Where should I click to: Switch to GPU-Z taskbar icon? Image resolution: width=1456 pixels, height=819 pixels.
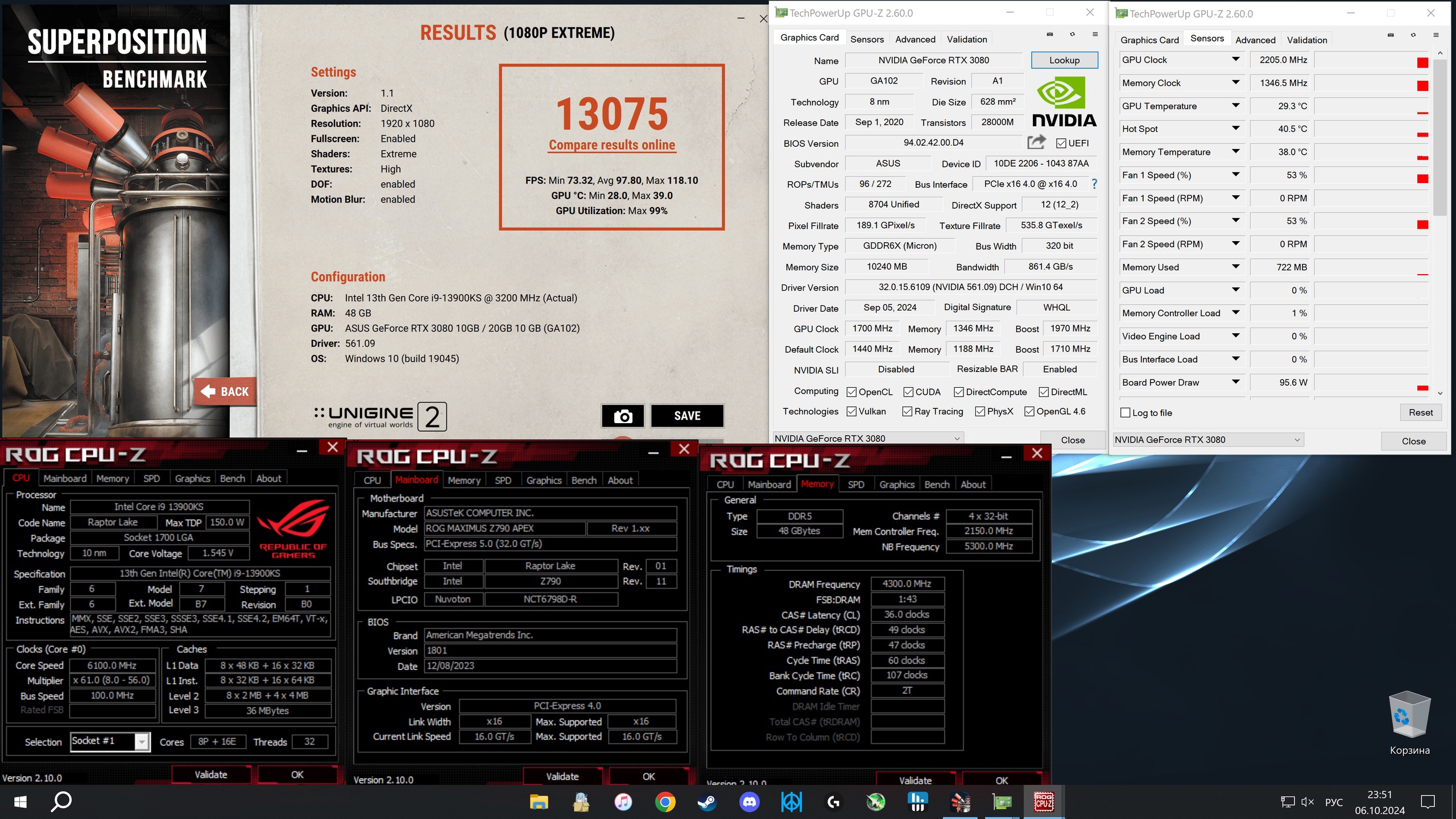pos(1002,802)
